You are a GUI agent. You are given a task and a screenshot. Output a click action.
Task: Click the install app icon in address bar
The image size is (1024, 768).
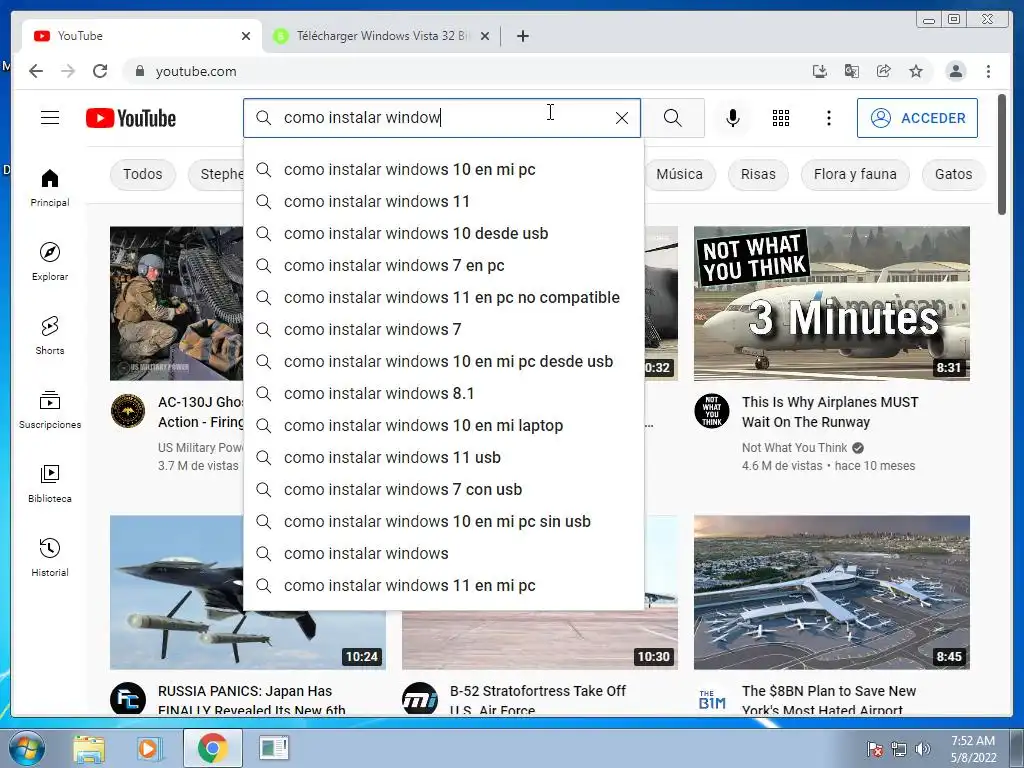point(820,71)
